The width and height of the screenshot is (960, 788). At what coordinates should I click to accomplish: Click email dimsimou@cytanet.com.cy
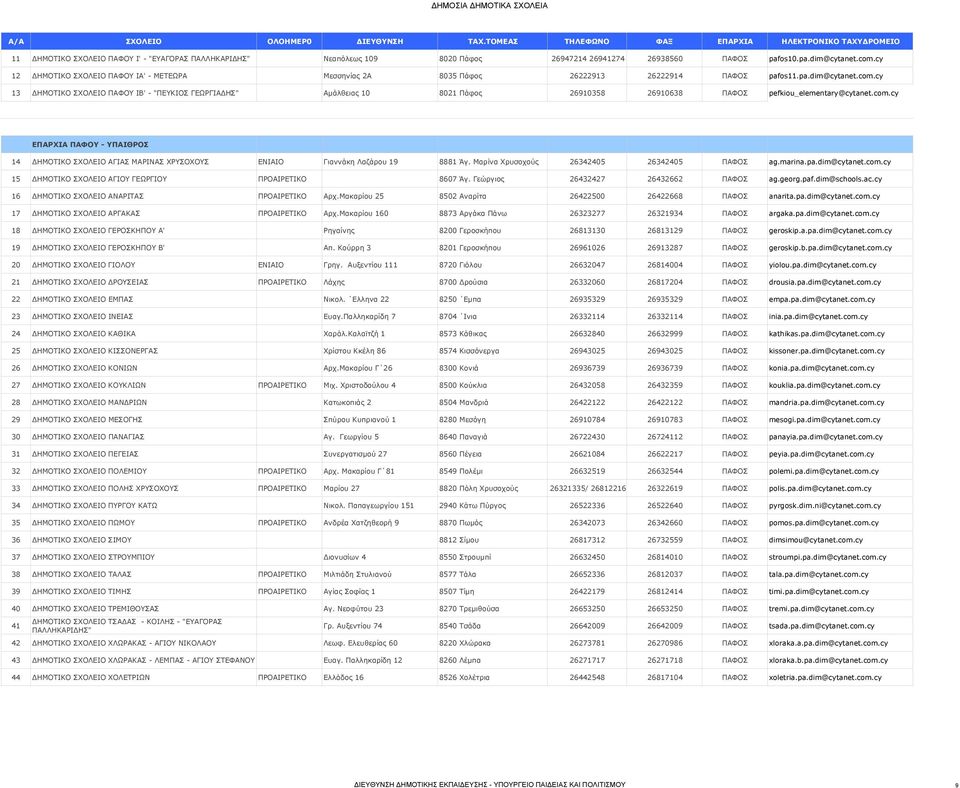[x=816, y=540]
